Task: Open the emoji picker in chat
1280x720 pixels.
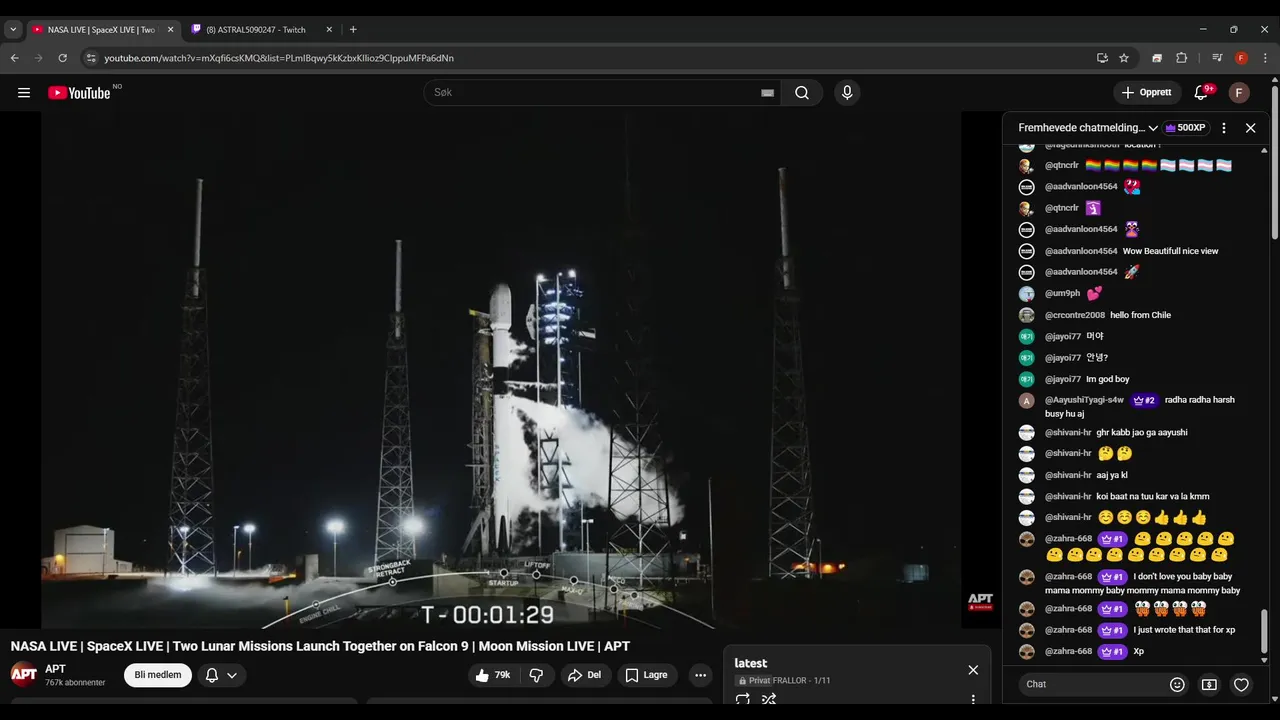Action: pyautogui.click(x=1177, y=685)
